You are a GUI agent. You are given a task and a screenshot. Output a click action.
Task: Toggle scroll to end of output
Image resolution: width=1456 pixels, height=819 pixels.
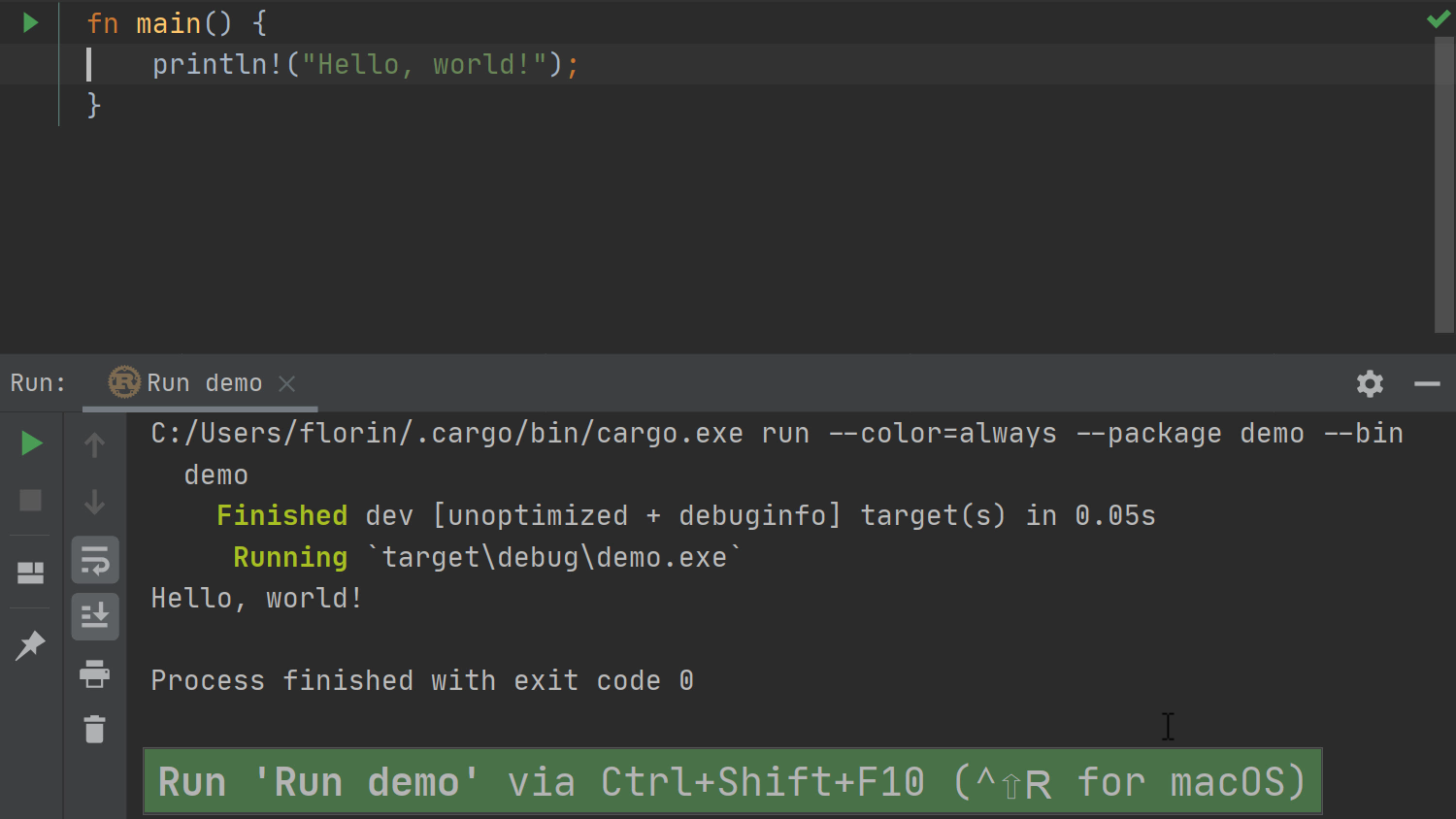(95, 616)
